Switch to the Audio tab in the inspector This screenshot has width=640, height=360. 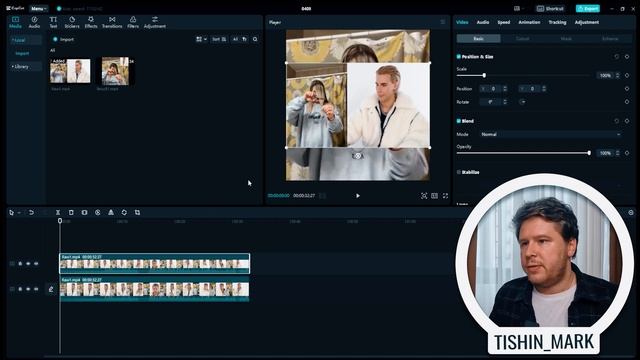point(483,22)
